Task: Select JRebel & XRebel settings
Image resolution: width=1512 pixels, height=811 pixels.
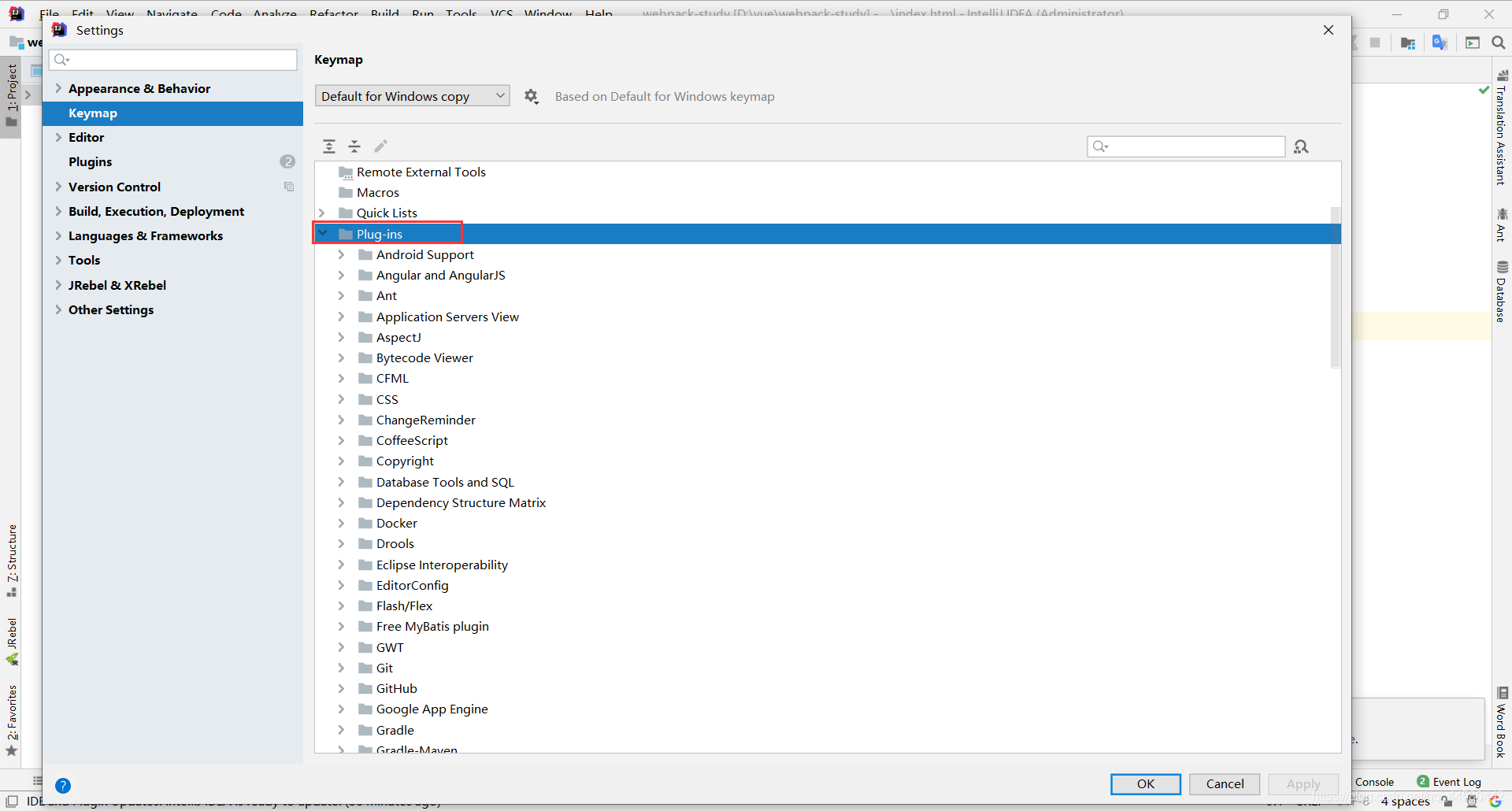Action: point(173,285)
